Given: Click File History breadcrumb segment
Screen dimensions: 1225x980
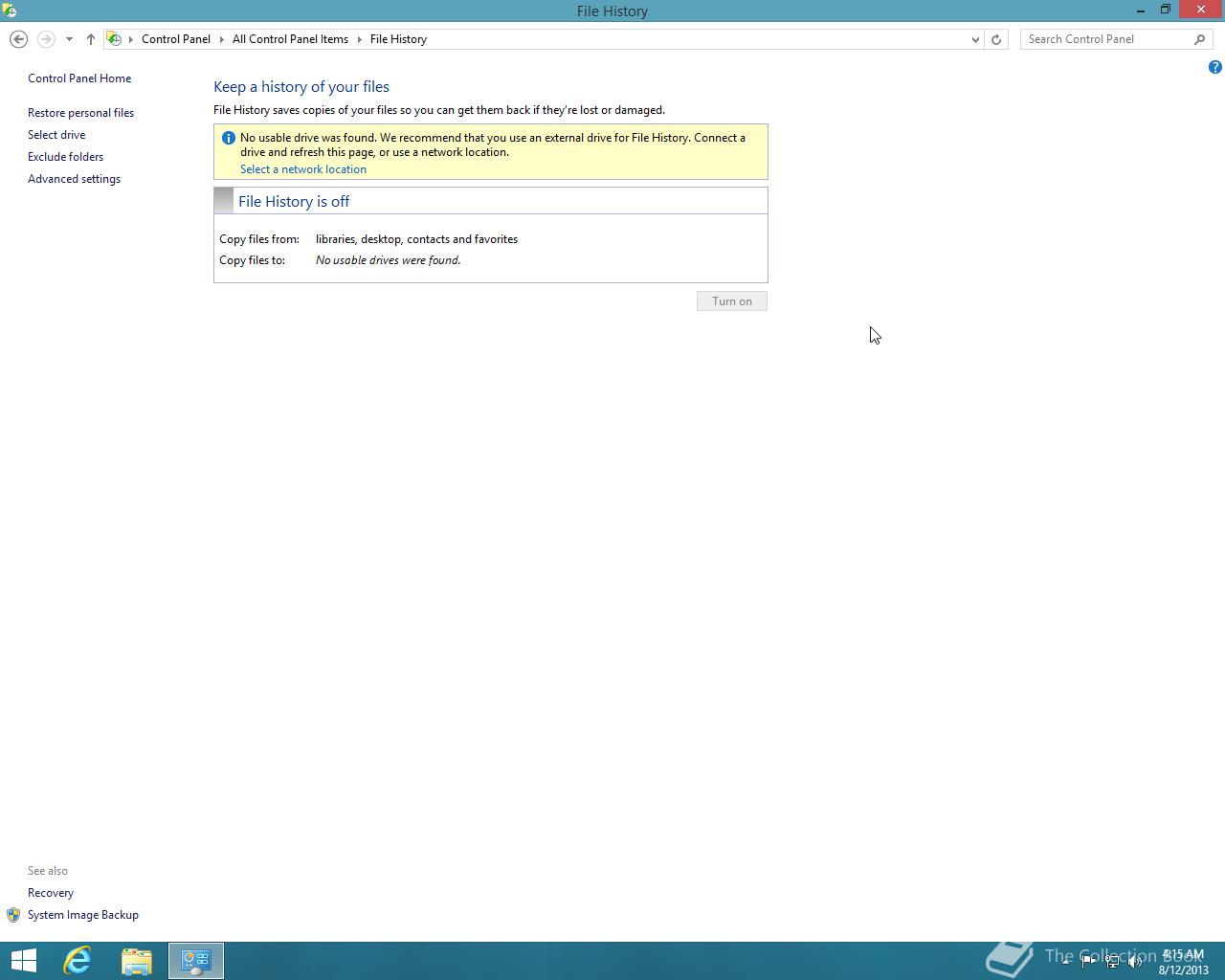Looking at the screenshot, I should [x=398, y=39].
